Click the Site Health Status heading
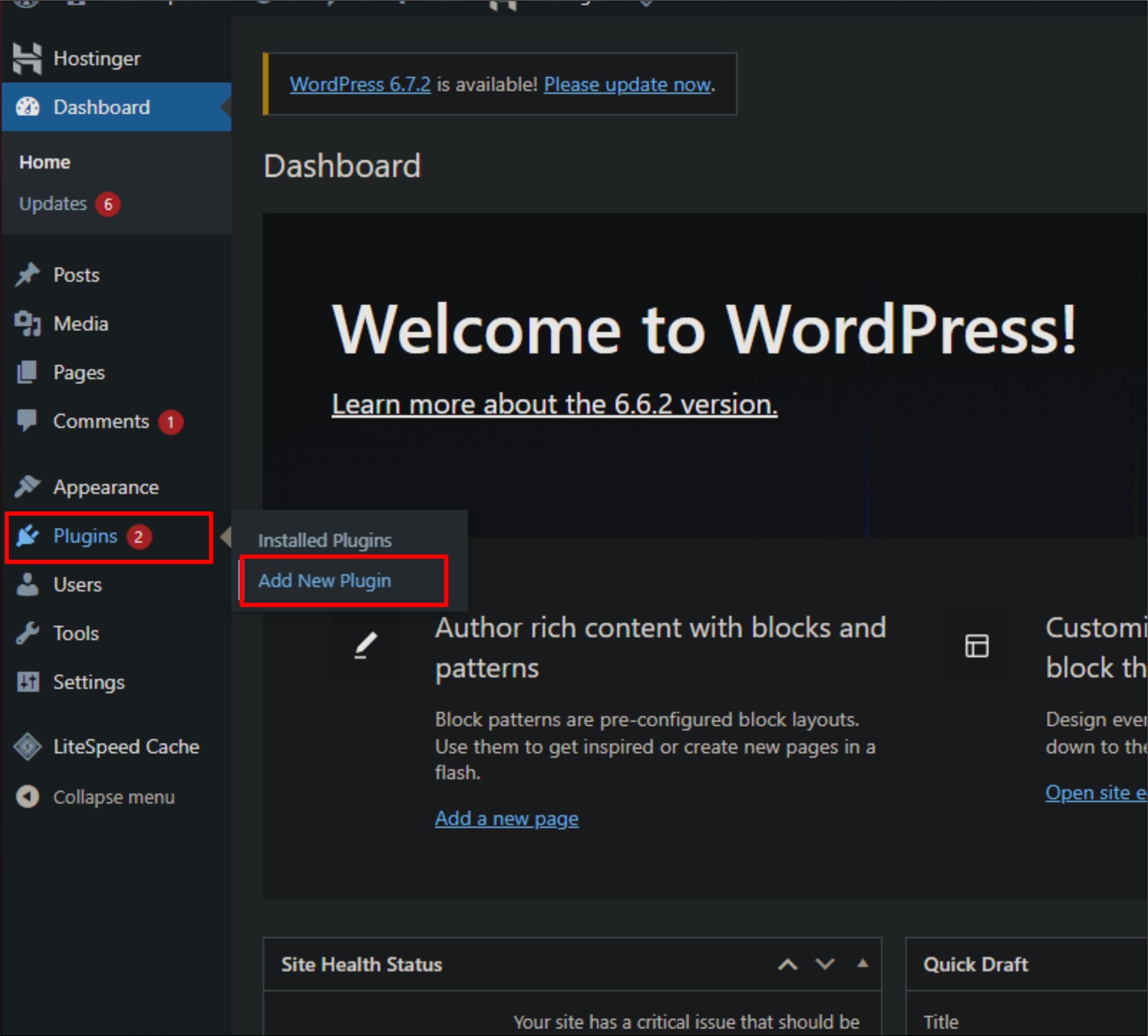This screenshot has height=1036, width=1148. [361, 965]
